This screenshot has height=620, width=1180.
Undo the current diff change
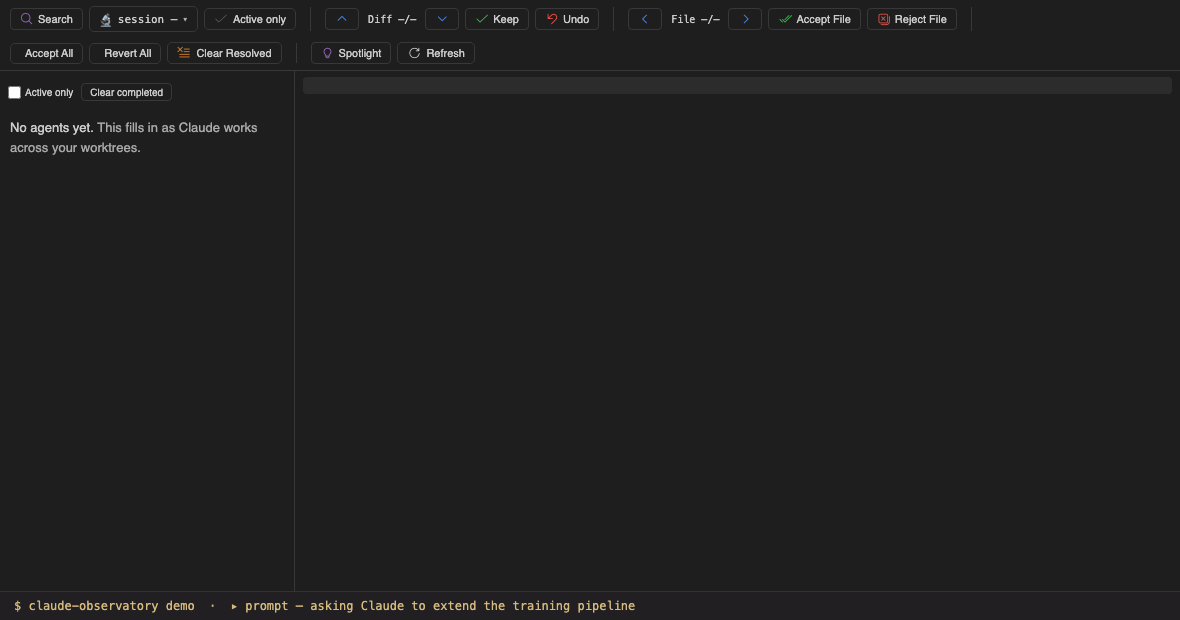pos(567,19)
